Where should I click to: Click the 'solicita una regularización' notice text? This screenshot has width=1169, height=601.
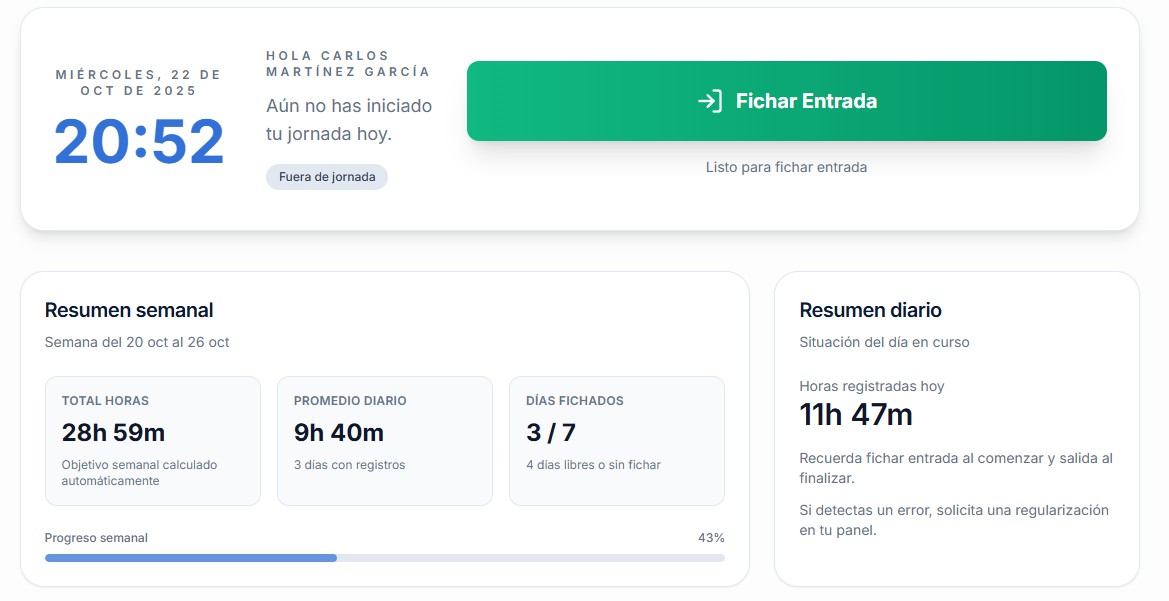(x=954, y=520)
